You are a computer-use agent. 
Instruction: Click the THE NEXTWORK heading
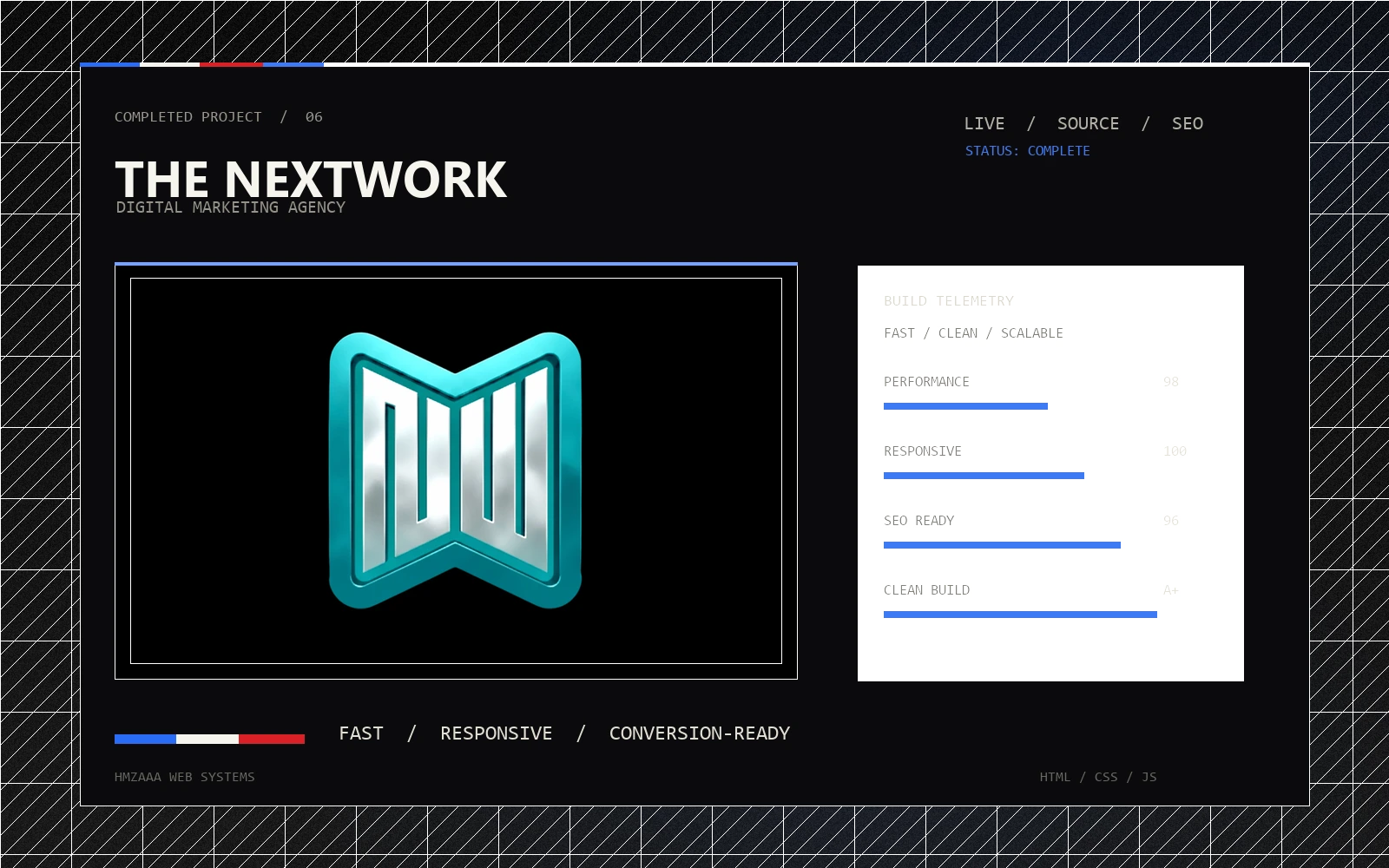[x=311, y=179]
